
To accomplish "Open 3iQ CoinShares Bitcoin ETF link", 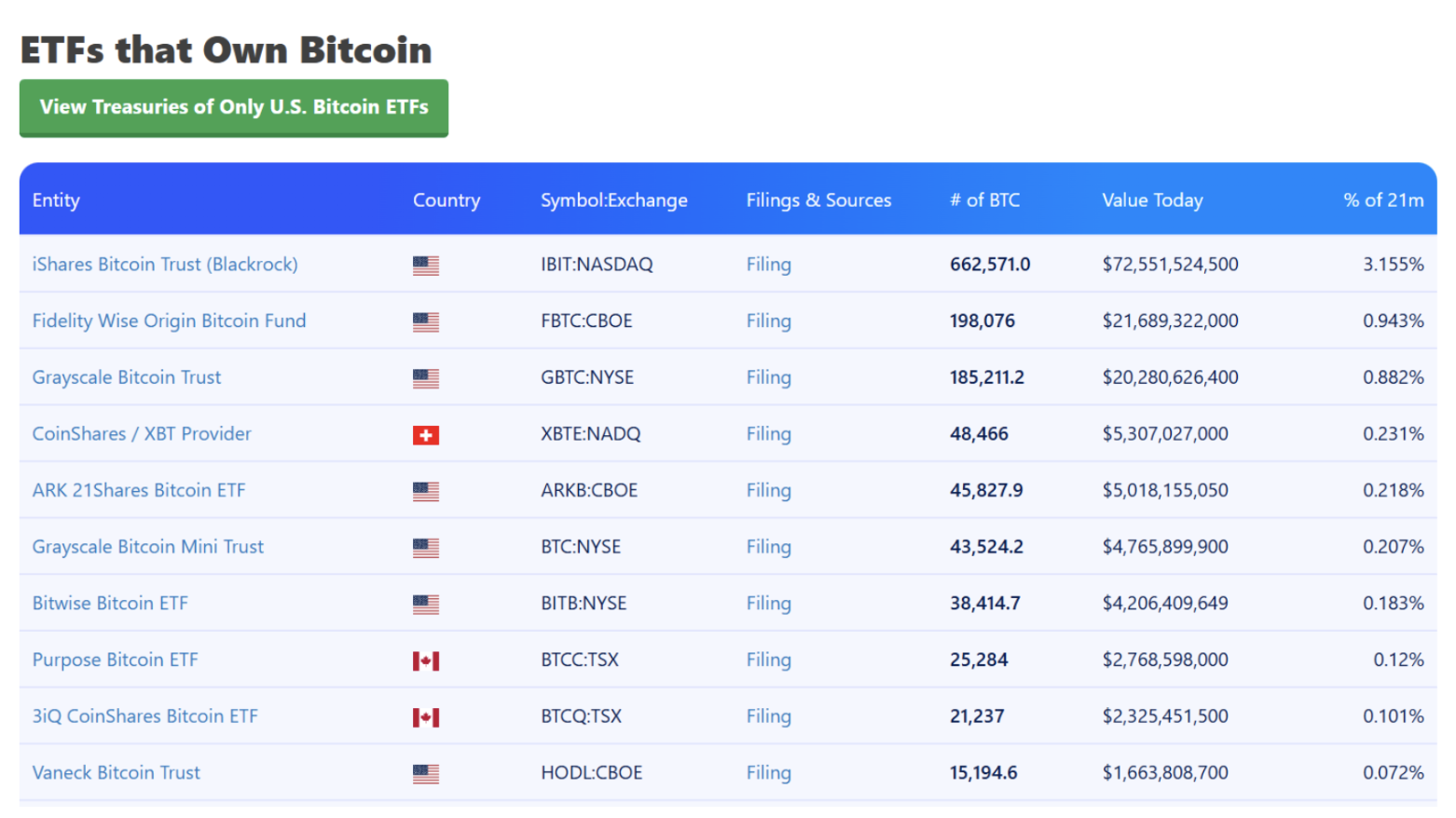I will tap(145, 716).
